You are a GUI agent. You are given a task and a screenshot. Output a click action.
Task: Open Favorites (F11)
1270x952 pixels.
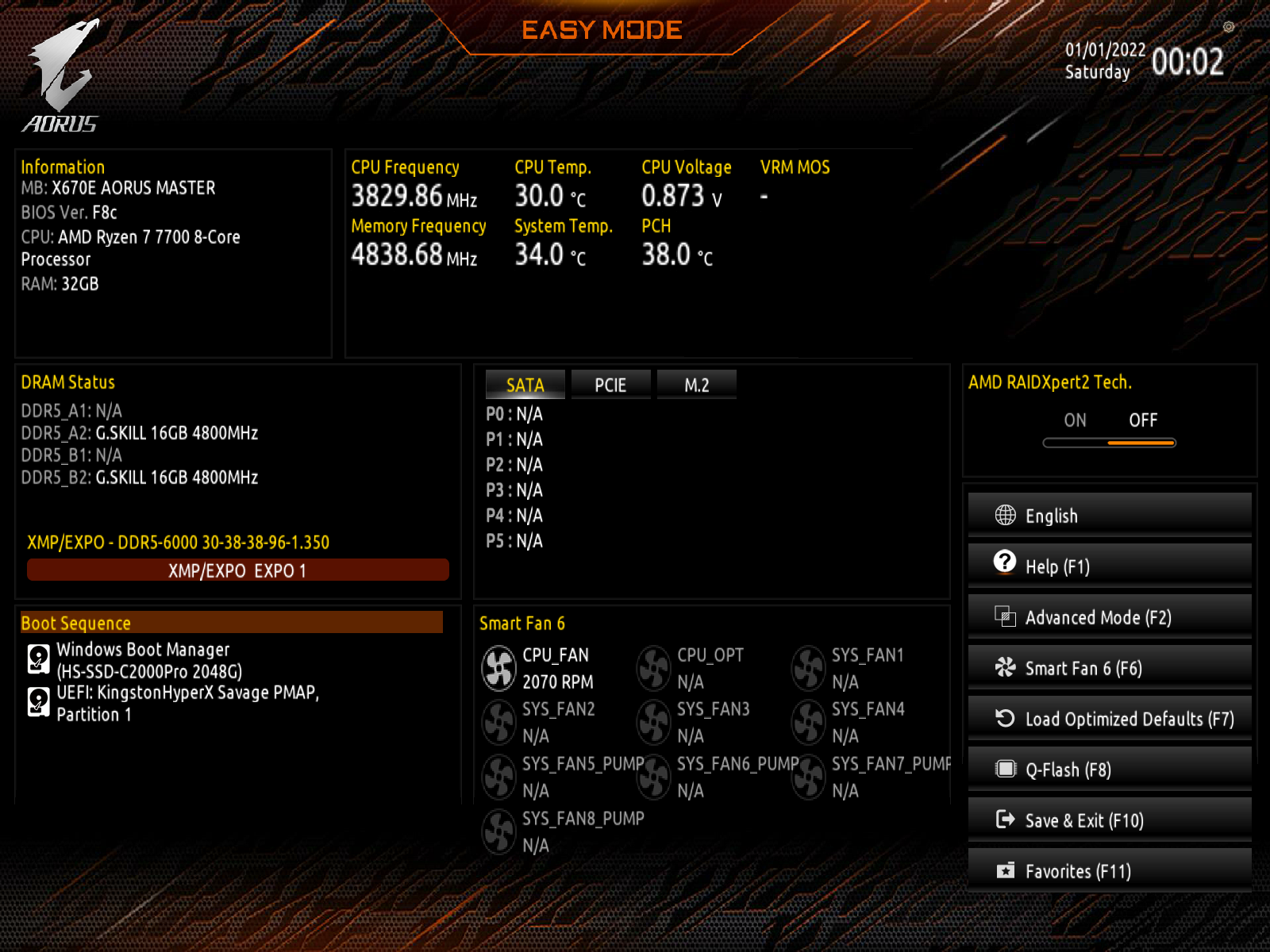(1110, 870)
